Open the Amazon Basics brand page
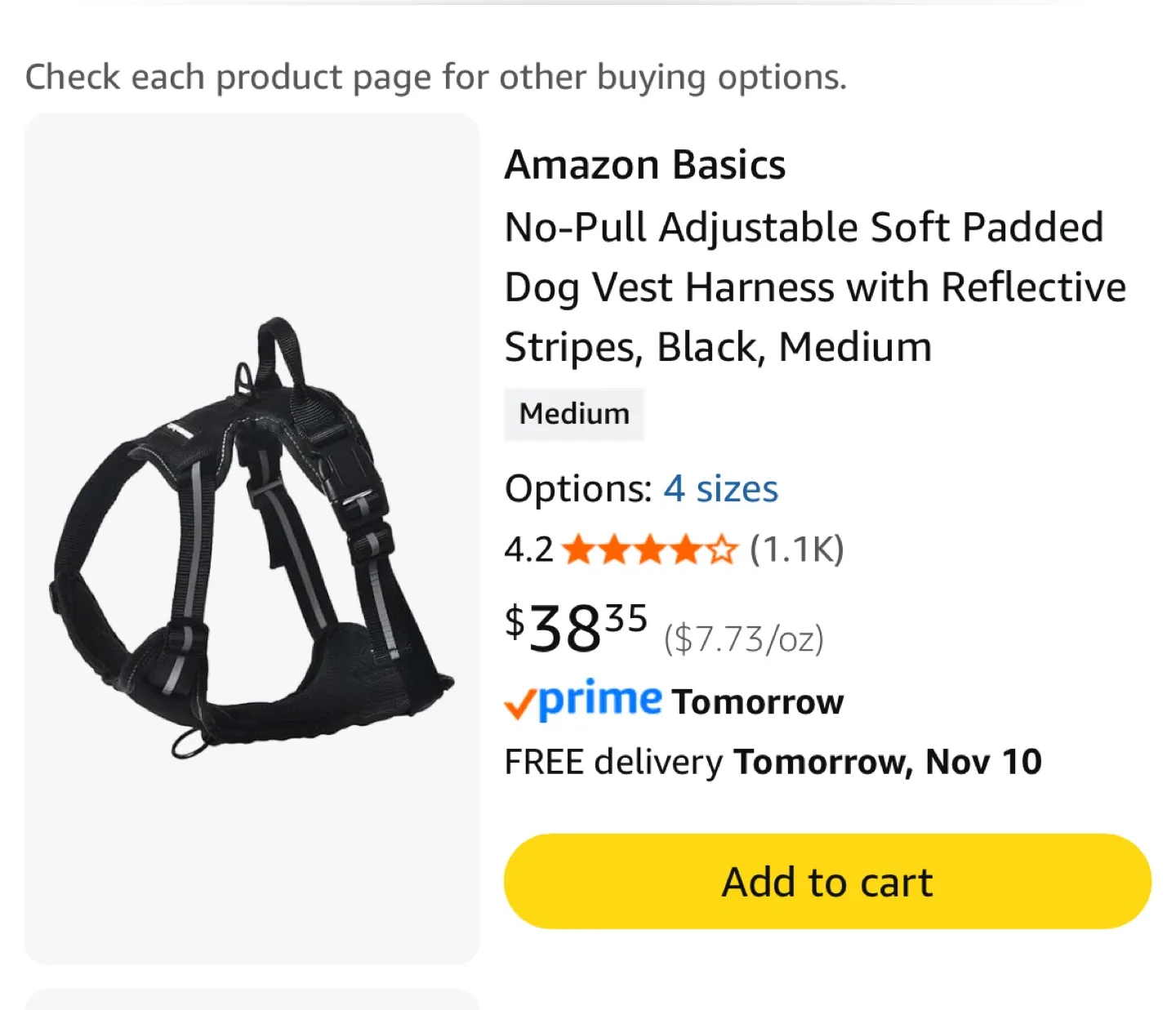 point(645,164)
